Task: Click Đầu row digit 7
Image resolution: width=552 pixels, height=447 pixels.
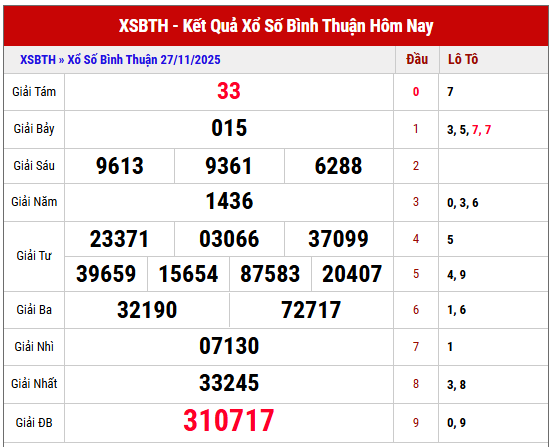Action: (x=416, y=347)
